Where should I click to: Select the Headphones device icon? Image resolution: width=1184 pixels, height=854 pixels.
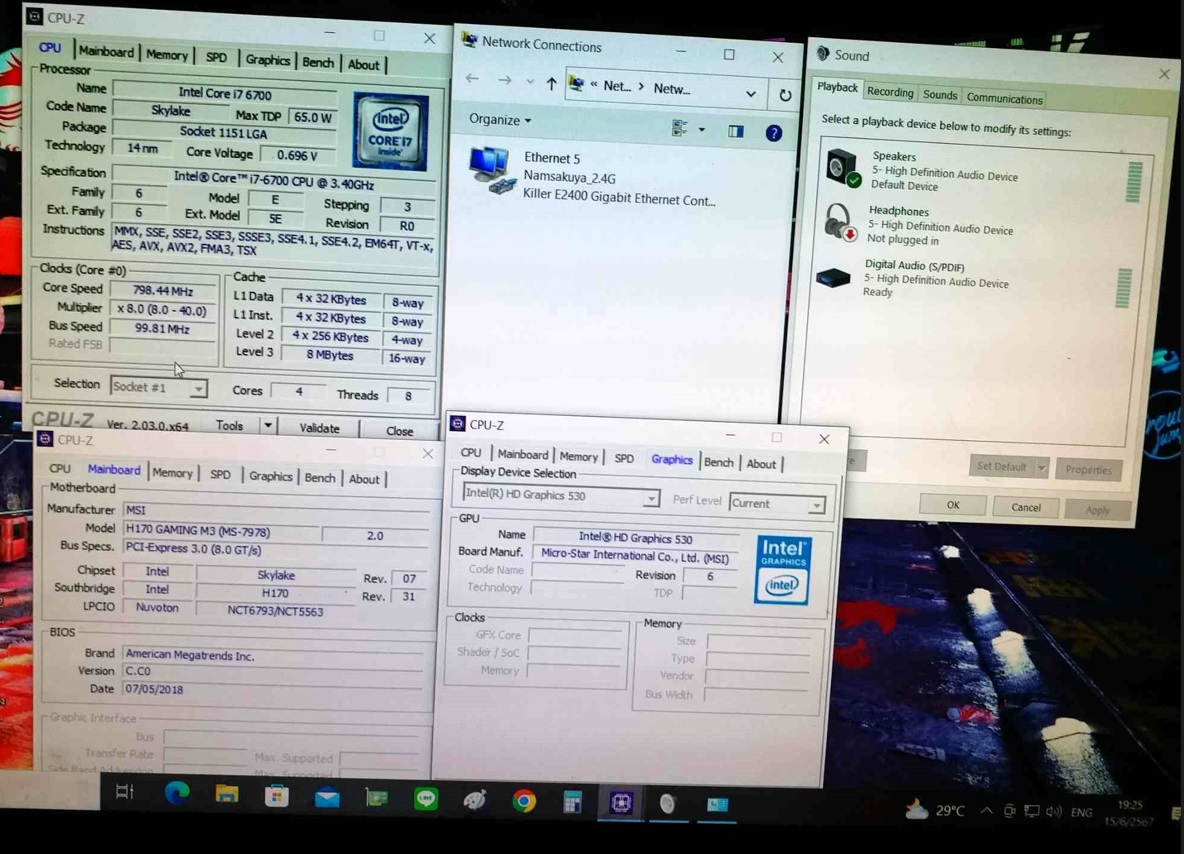tap(839, 222)
